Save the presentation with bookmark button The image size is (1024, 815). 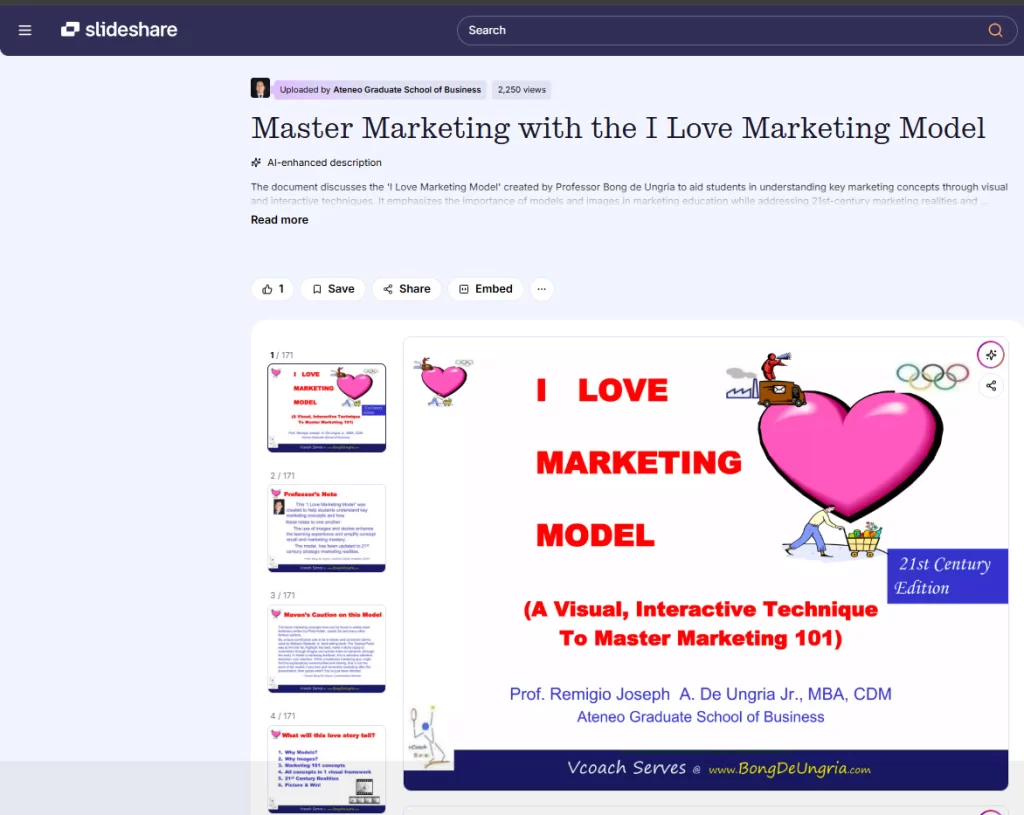pos(333,289)
